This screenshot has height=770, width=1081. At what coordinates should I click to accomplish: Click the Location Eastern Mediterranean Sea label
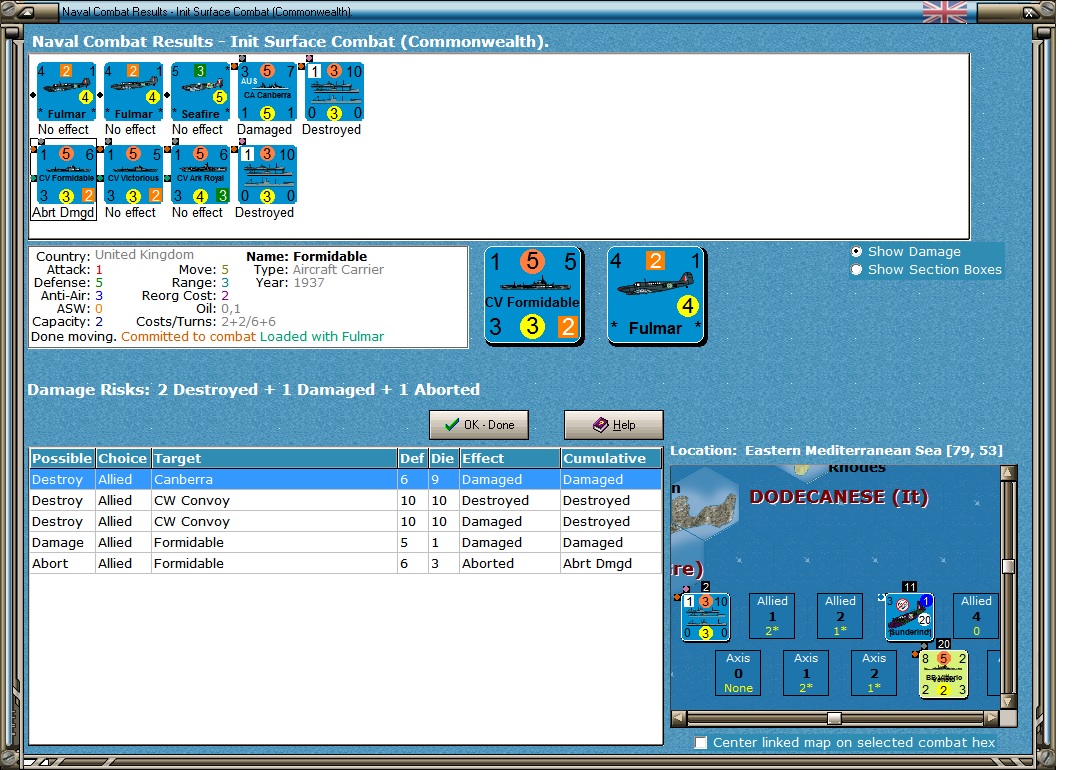pos(836,451)
